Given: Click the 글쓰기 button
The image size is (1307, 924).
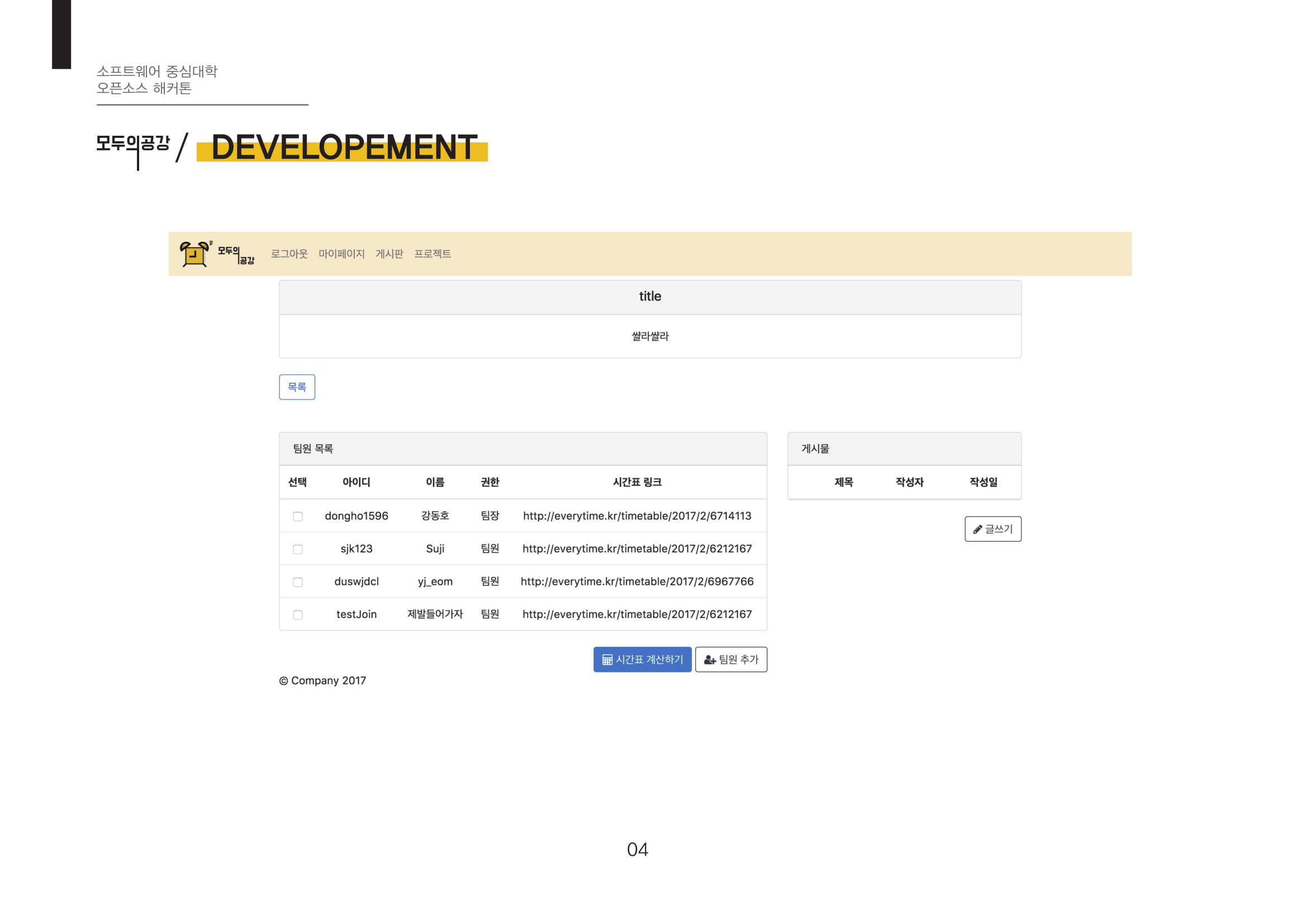Looking at the screenshot, I should (x=994, y=529).
